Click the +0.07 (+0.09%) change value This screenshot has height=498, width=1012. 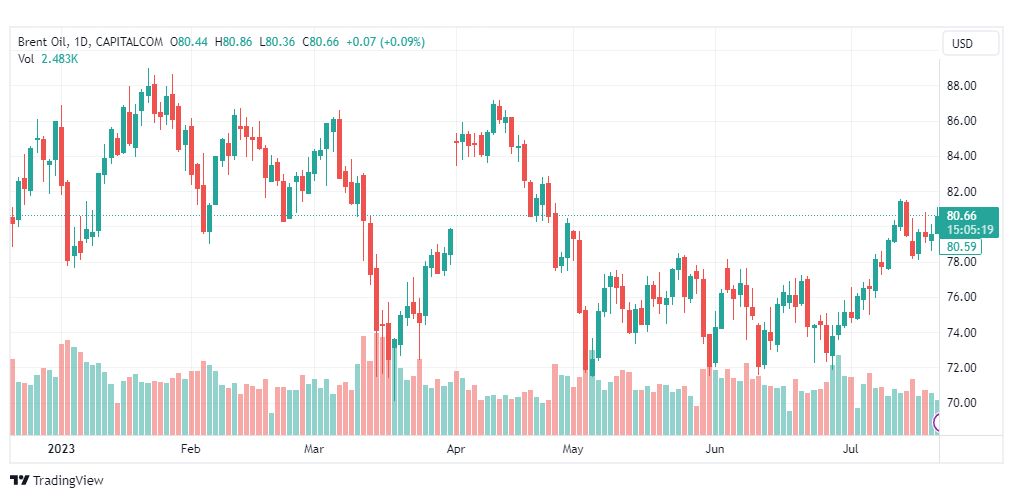385,42
